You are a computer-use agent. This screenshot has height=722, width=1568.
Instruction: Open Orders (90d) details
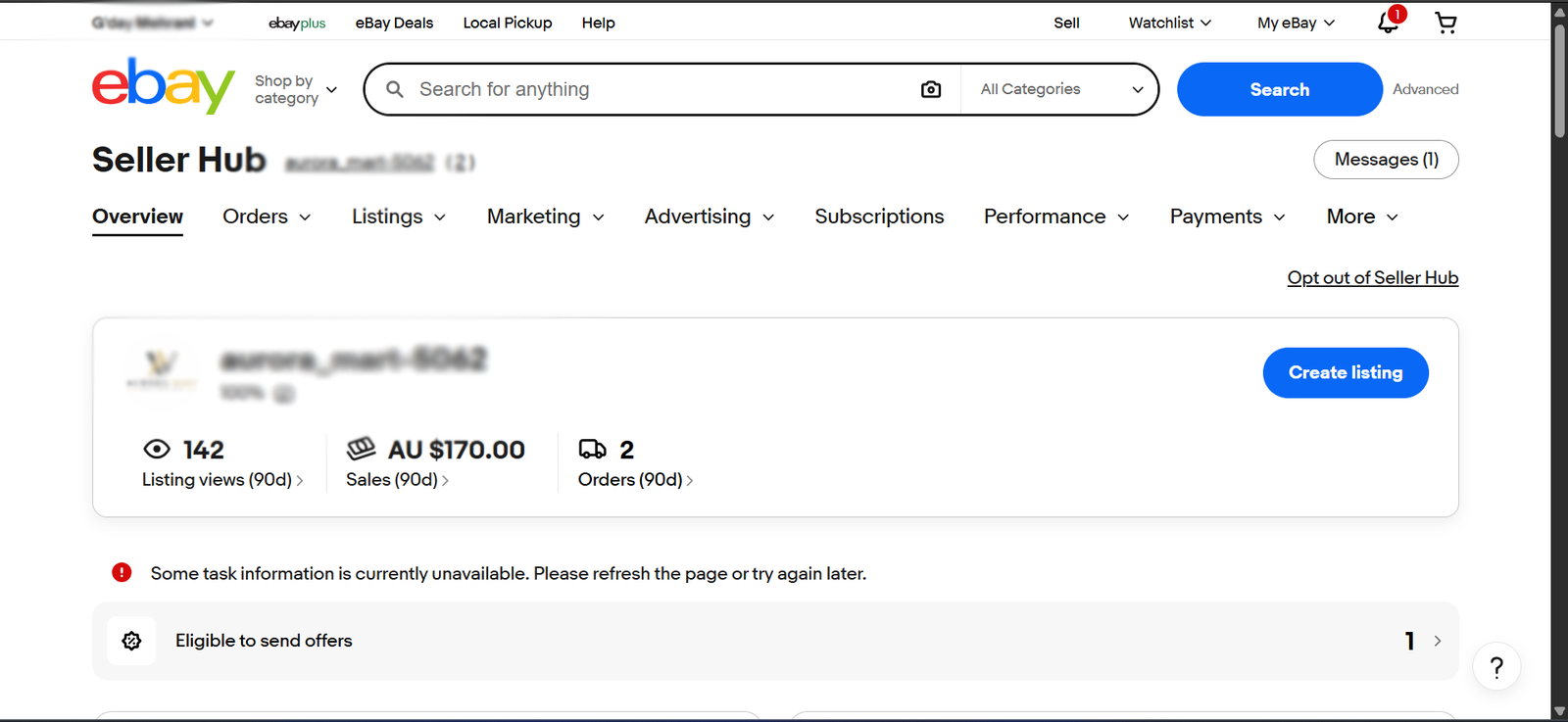click(635, 479)
